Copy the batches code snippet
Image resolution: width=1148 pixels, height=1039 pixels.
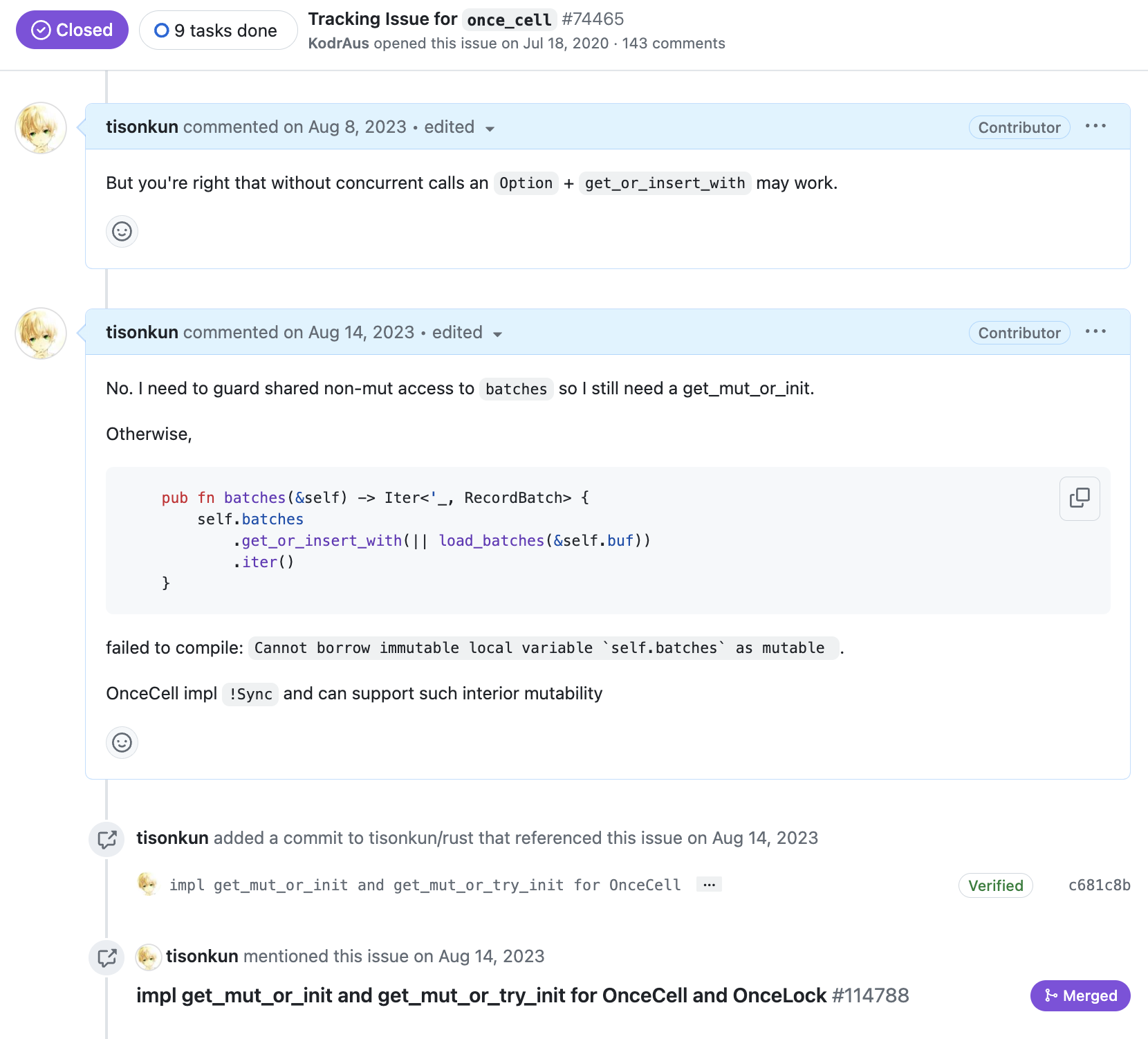coord(1080,498)
